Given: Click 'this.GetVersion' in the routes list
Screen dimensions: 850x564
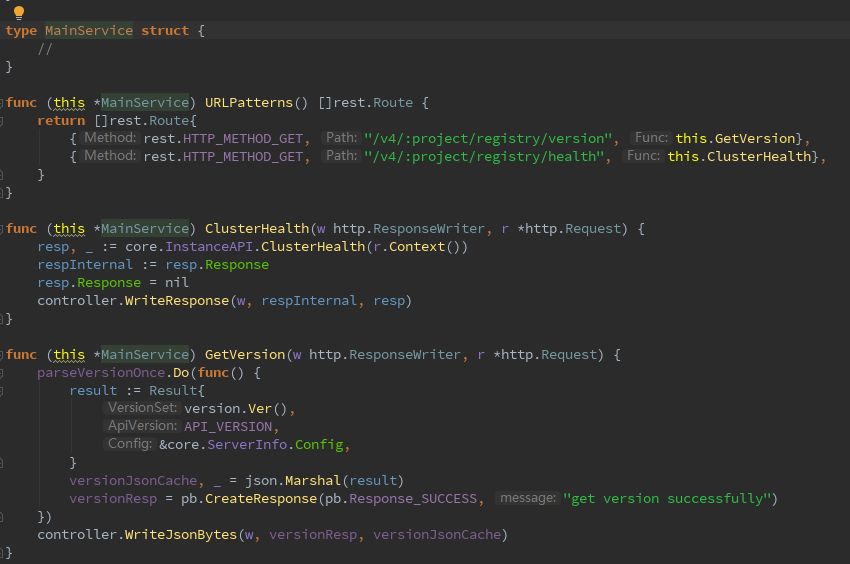Looking at the screenshot, I should click(x=735, y=139).
